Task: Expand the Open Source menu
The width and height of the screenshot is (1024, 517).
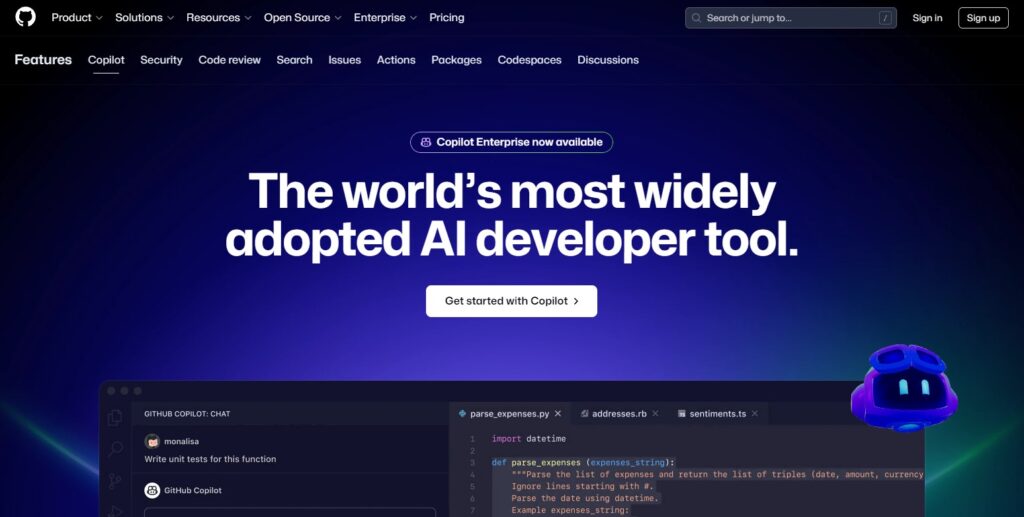Action: click(302, 18)
